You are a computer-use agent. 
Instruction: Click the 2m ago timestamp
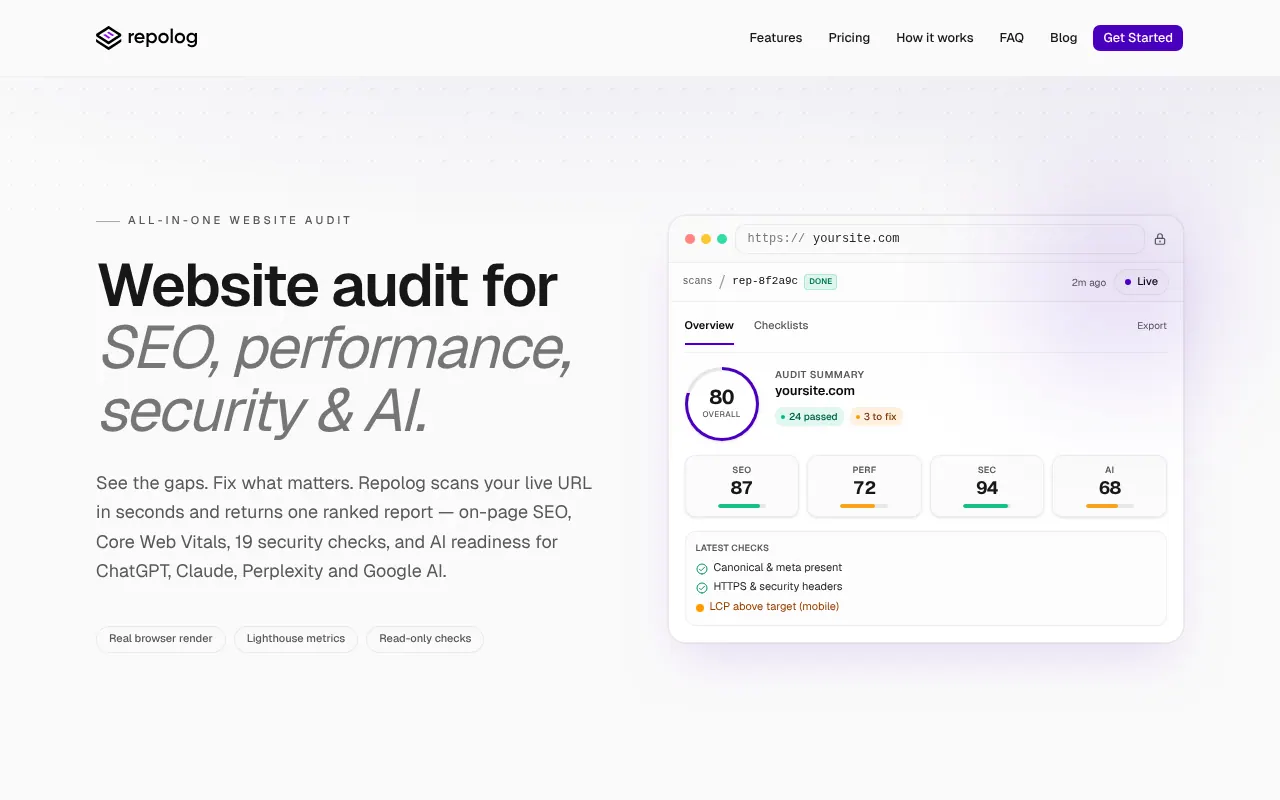pyautogui.click(x=1089, y=283)
